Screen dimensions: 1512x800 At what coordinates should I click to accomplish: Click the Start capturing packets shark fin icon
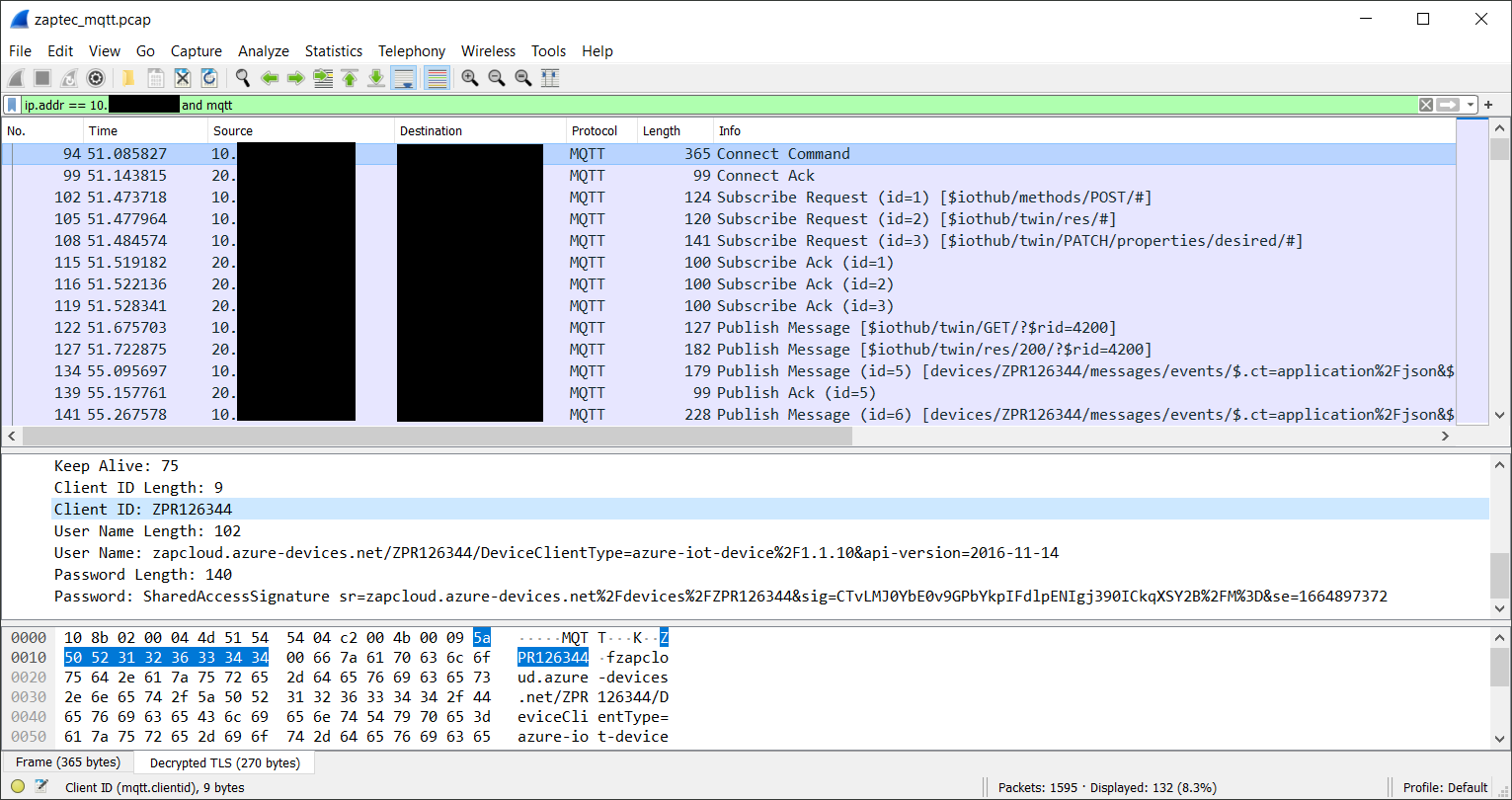pos(17,78)
